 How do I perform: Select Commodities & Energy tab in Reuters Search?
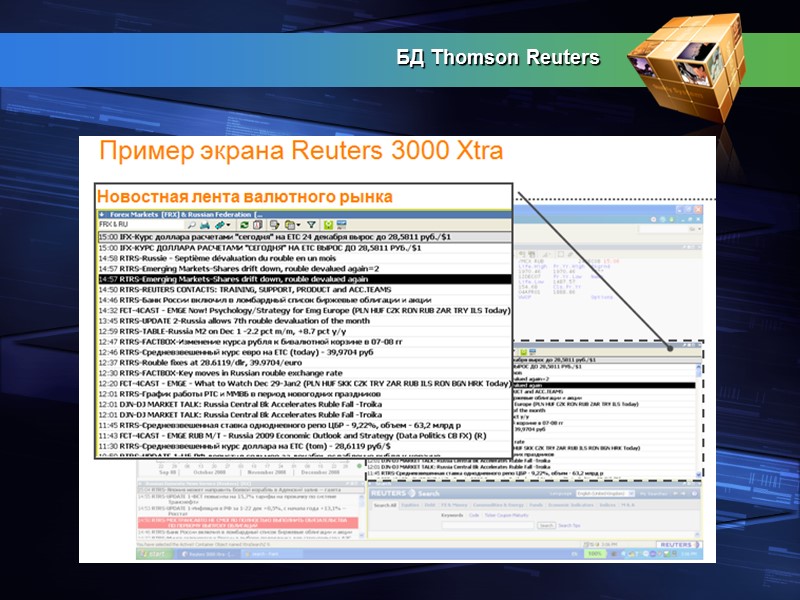(x=498, y=505)
